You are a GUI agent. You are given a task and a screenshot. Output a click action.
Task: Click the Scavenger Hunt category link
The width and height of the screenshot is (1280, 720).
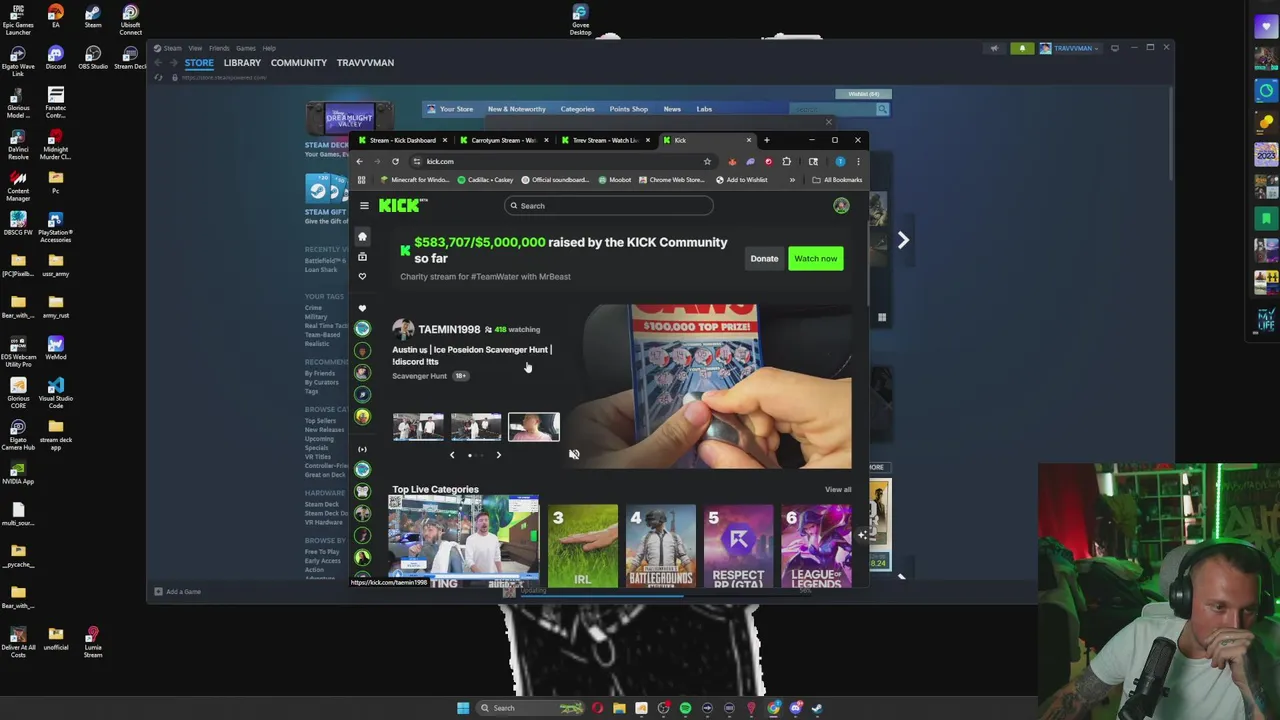[419, 376]
